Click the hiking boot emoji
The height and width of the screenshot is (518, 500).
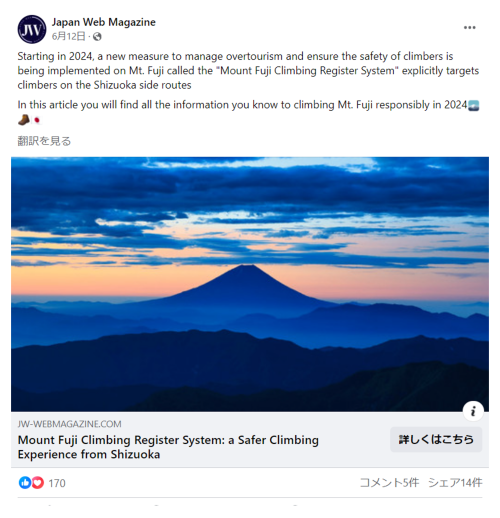click(24, 120)
